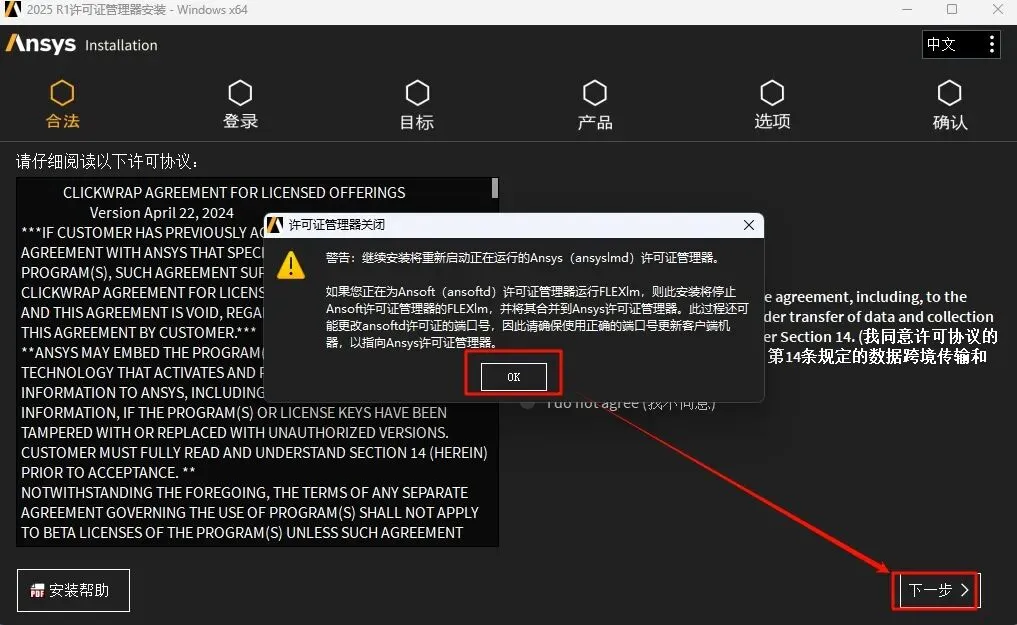Click OK in the license manager shutdown dialog
1017x625 pixels.
[513, 377]
